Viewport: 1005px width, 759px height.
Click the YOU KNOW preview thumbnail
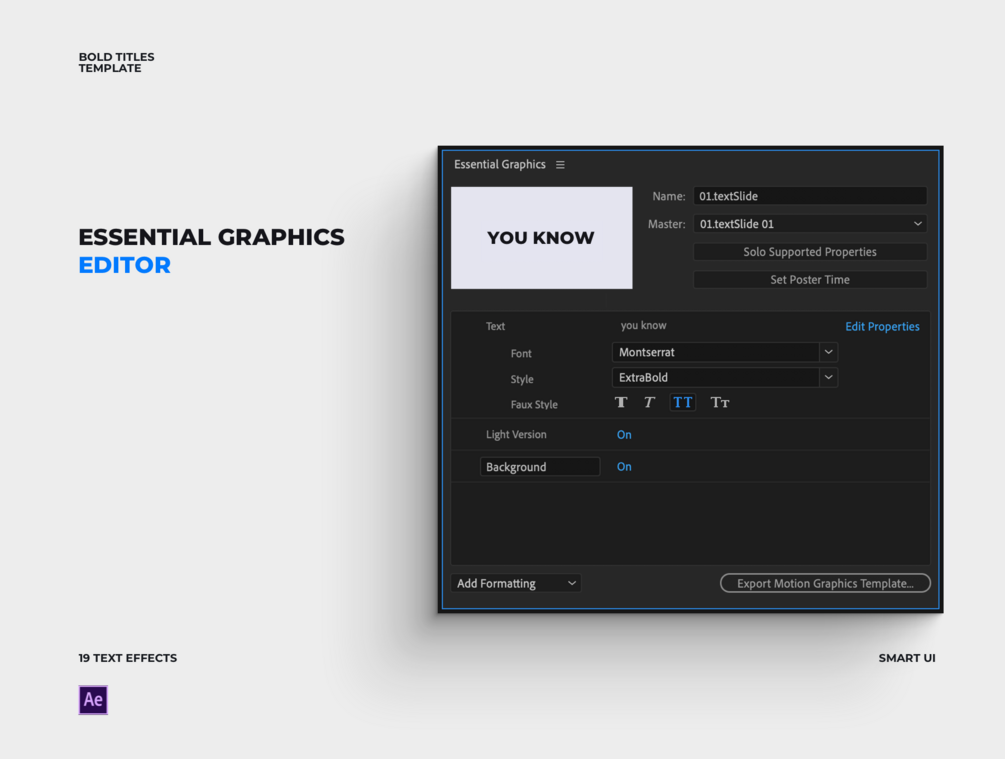[542, 238]
